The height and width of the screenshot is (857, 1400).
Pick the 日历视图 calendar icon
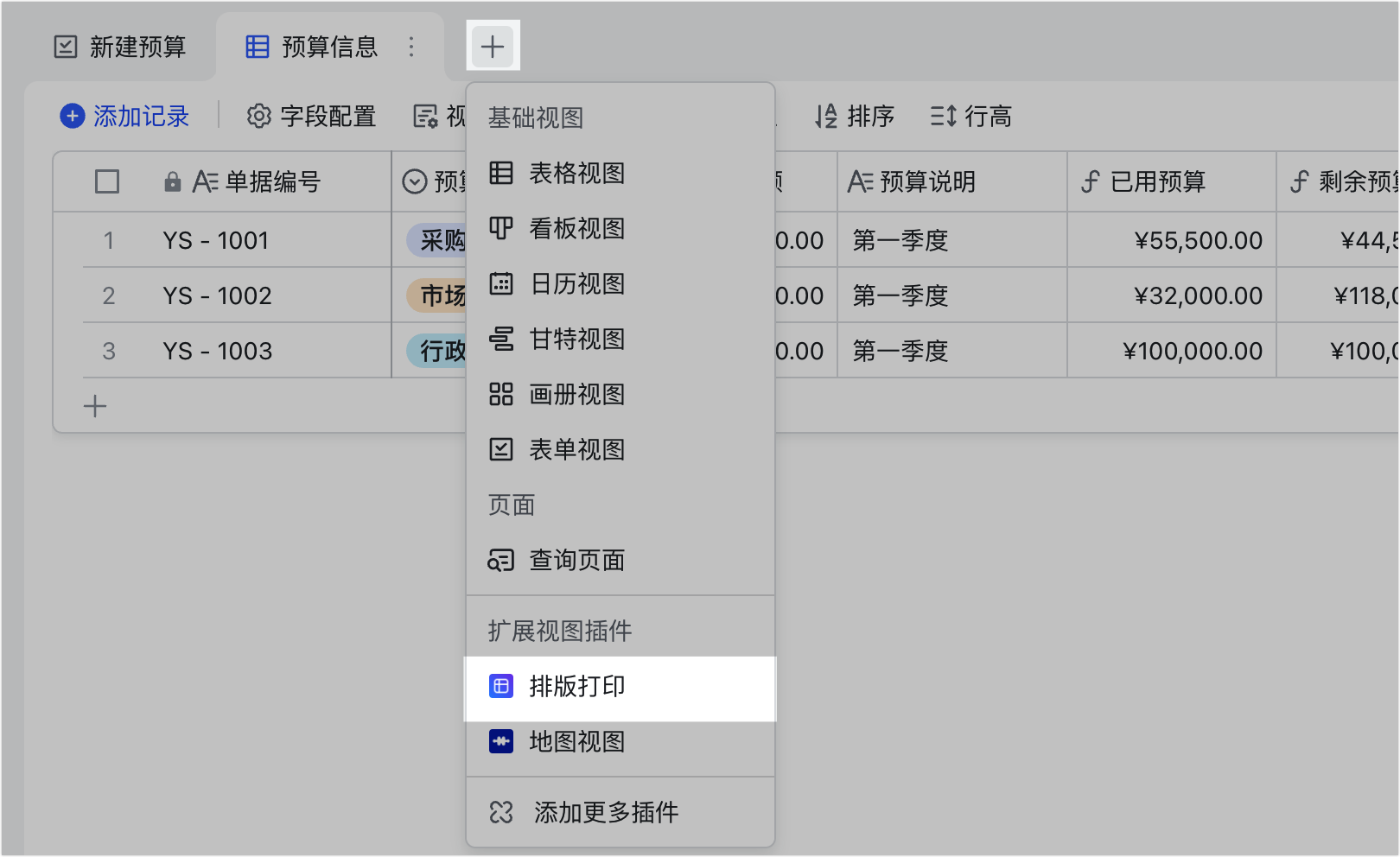tap(501, 283)
